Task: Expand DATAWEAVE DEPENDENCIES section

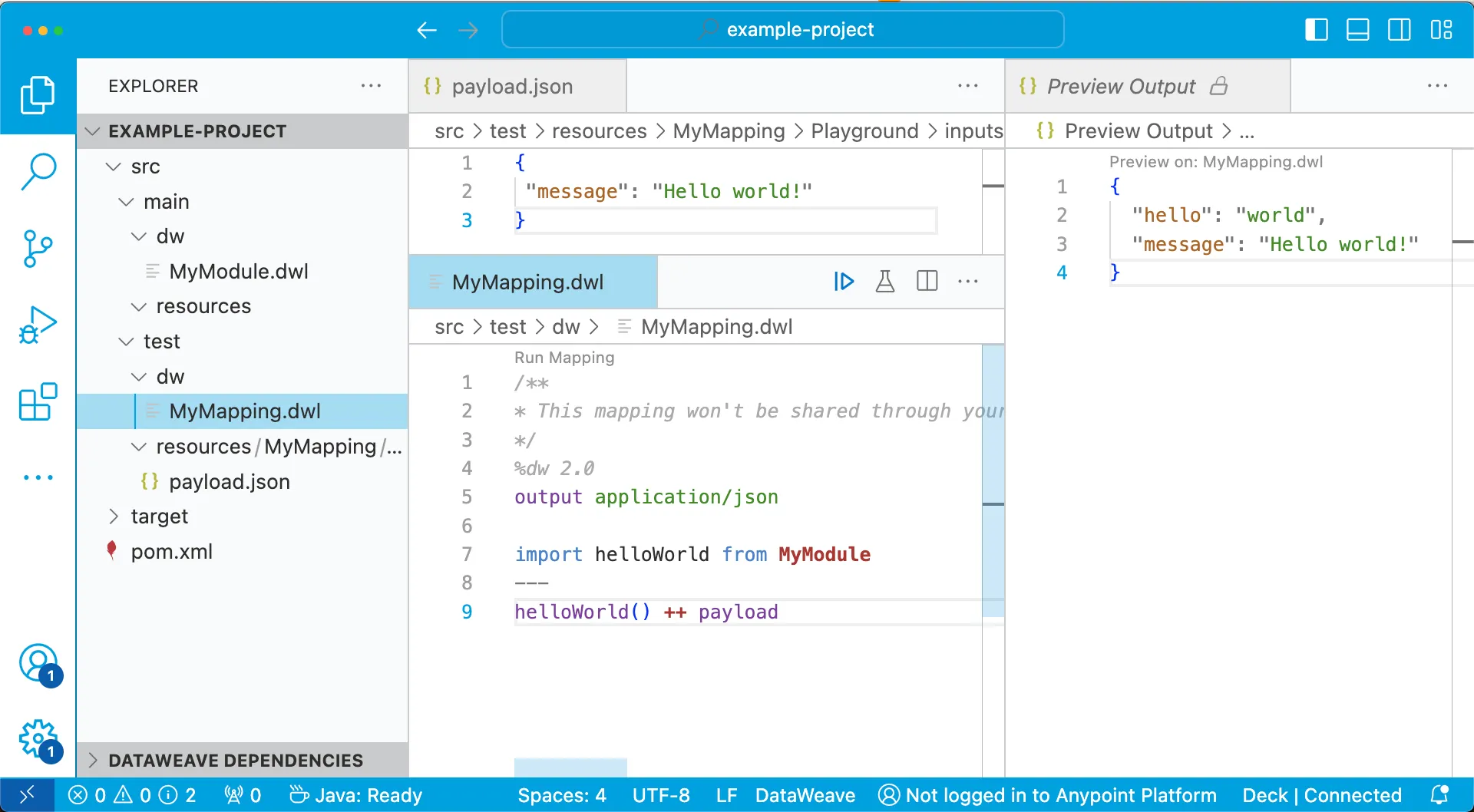Action: [x=243, y=761]
